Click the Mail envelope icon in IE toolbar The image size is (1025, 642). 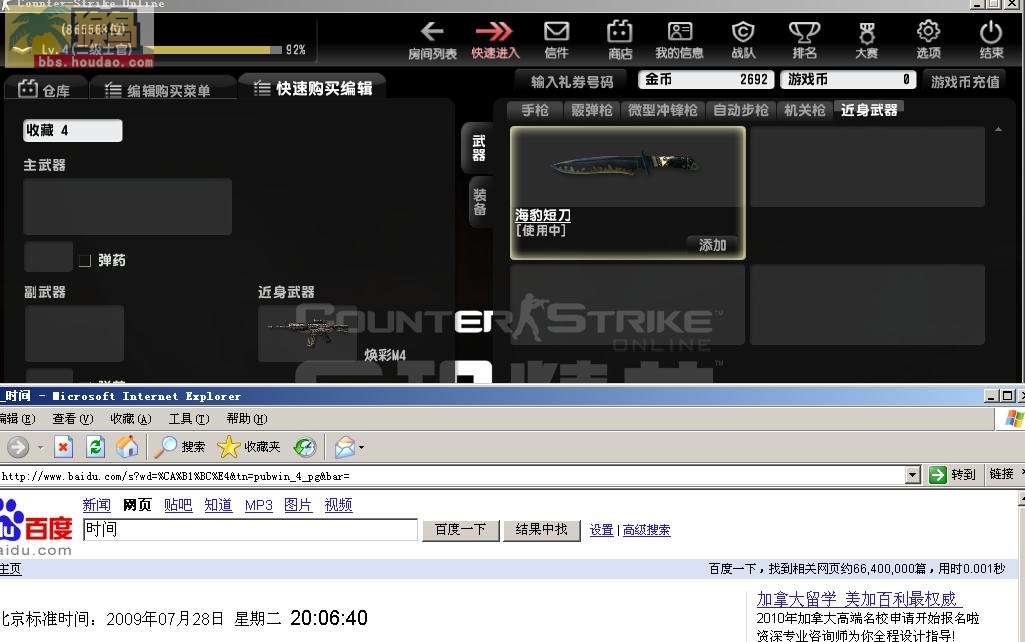pyautogui.click(x=344, y=447)
